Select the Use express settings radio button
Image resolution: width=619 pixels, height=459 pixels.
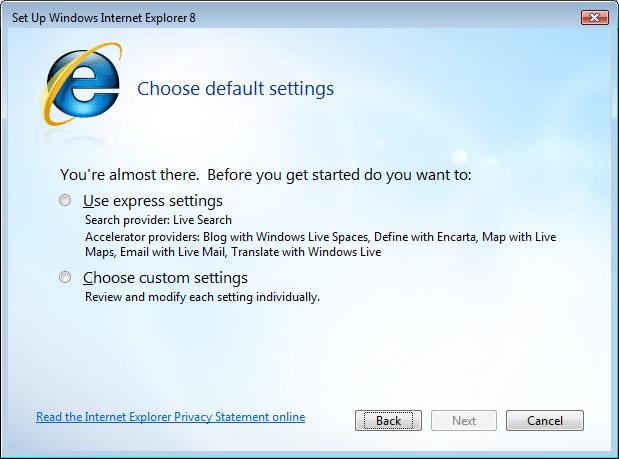coord(66,201)
